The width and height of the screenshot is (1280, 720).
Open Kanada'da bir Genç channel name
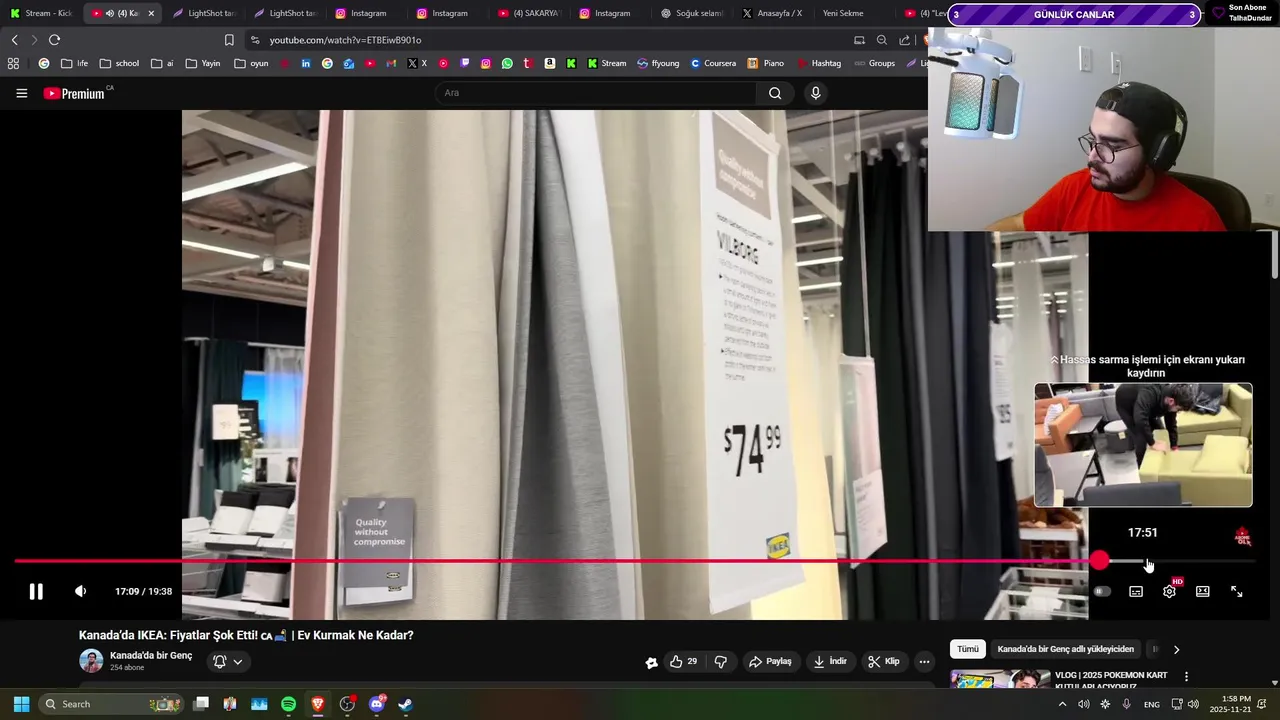151,656
